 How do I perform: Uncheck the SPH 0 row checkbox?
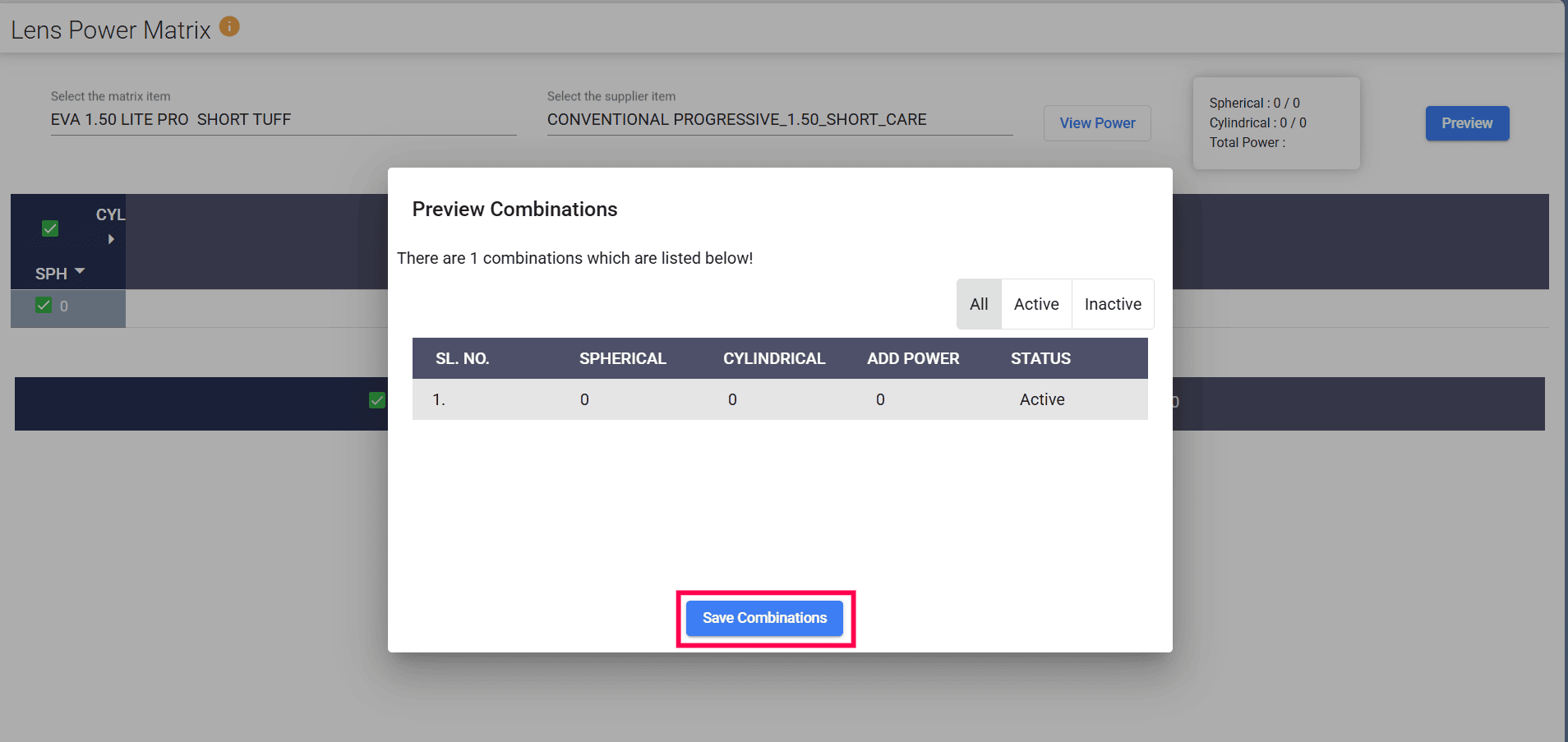click(x=44, y=306)
